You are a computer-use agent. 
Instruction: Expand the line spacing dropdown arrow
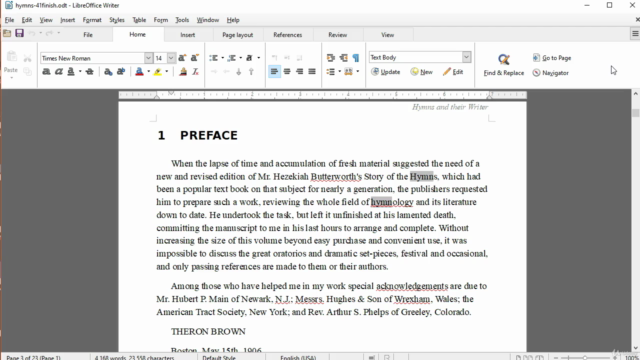click(340, 72)
